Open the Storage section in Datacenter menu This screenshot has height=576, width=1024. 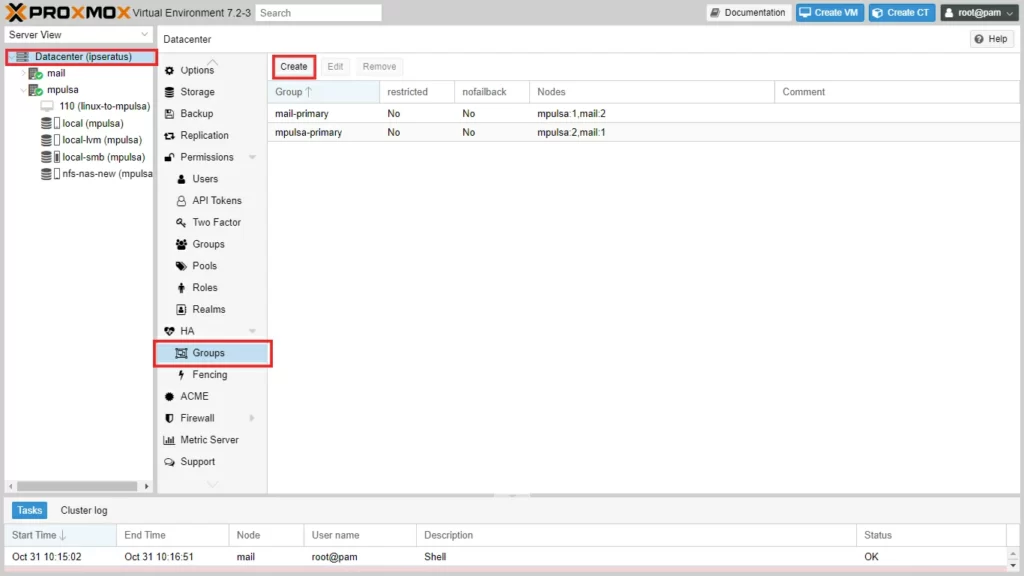coord(196,92)
